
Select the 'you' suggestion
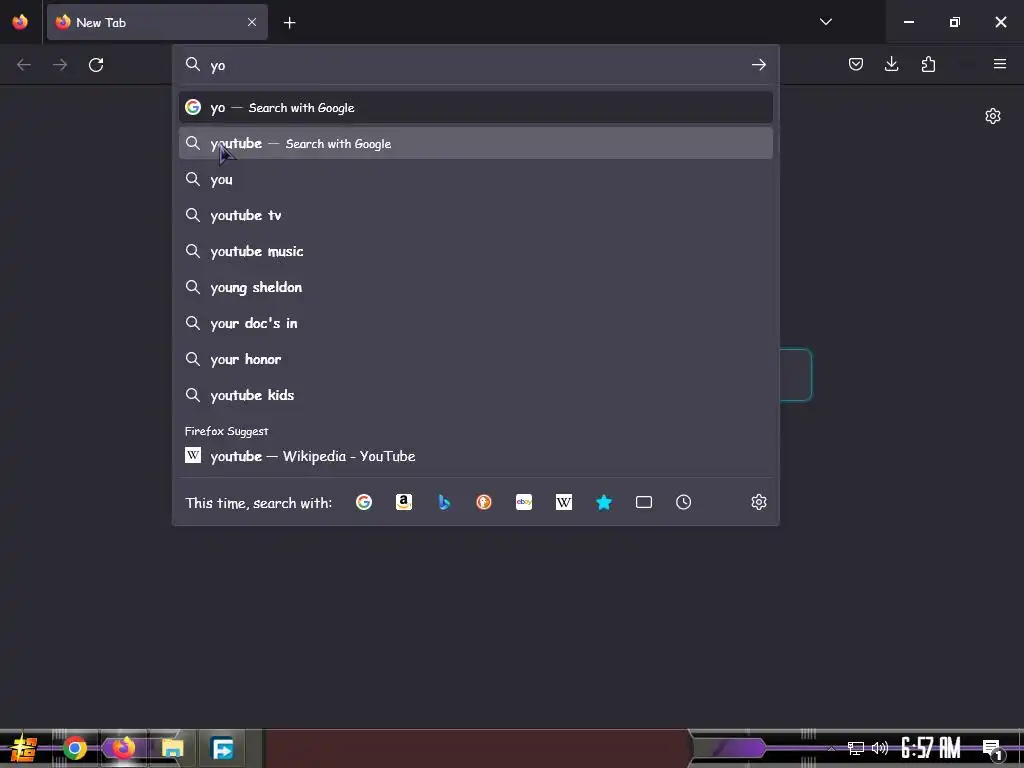[x=475, y=179]
